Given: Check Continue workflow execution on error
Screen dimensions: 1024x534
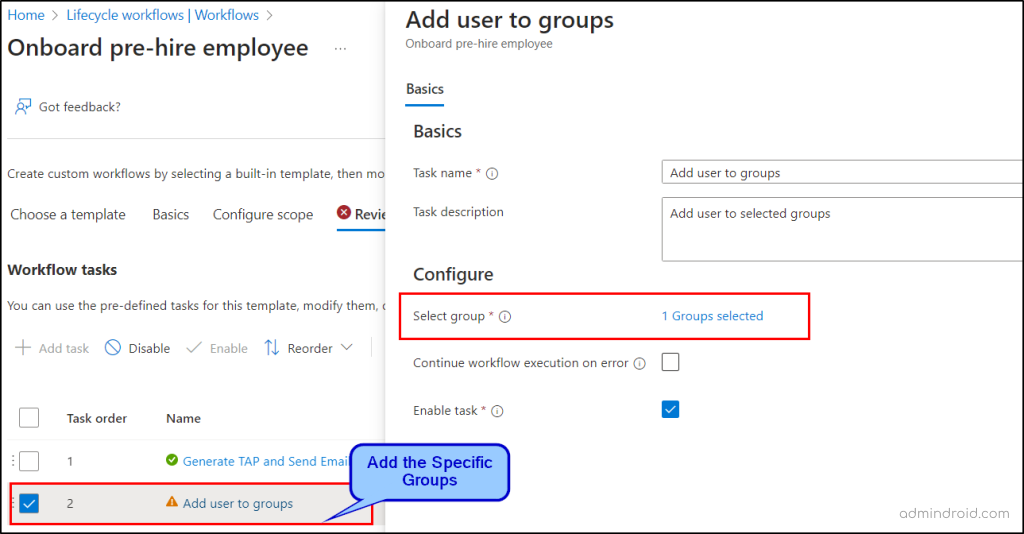Looking at the screenshot, I should pyautogui.click(x=670, y=362).
